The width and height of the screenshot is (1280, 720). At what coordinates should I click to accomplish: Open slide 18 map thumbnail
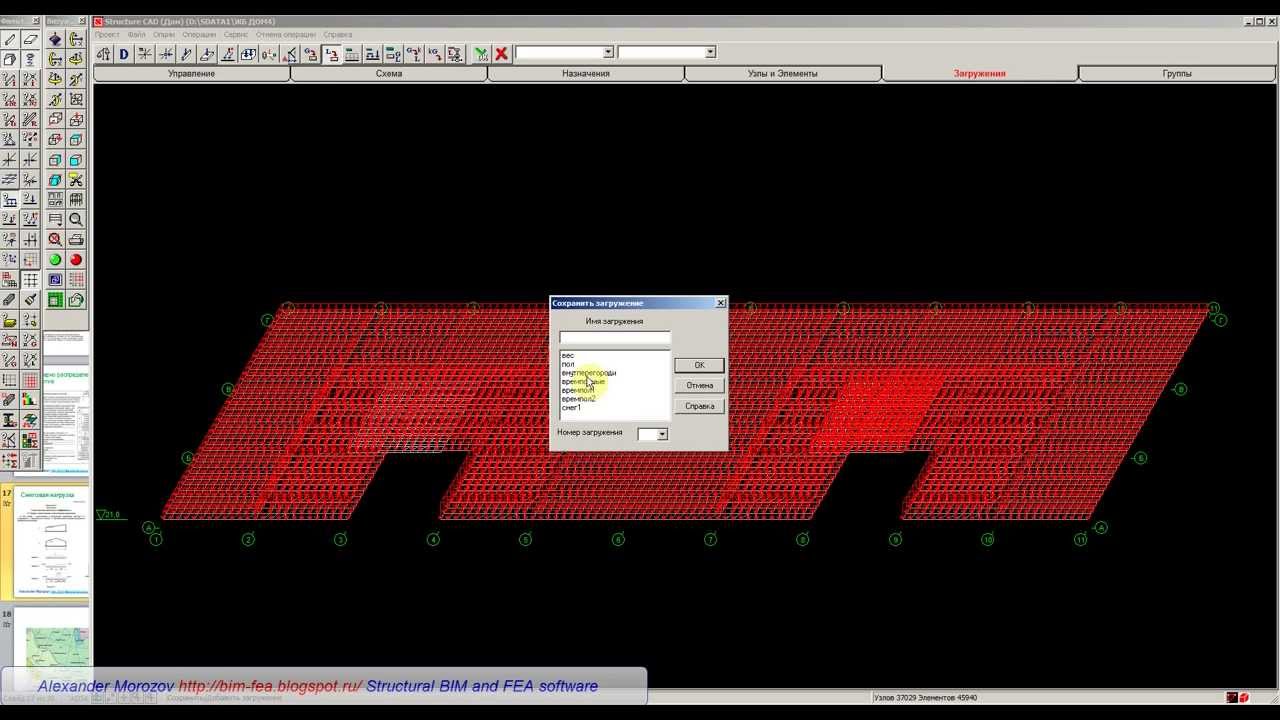click(51, 642)
